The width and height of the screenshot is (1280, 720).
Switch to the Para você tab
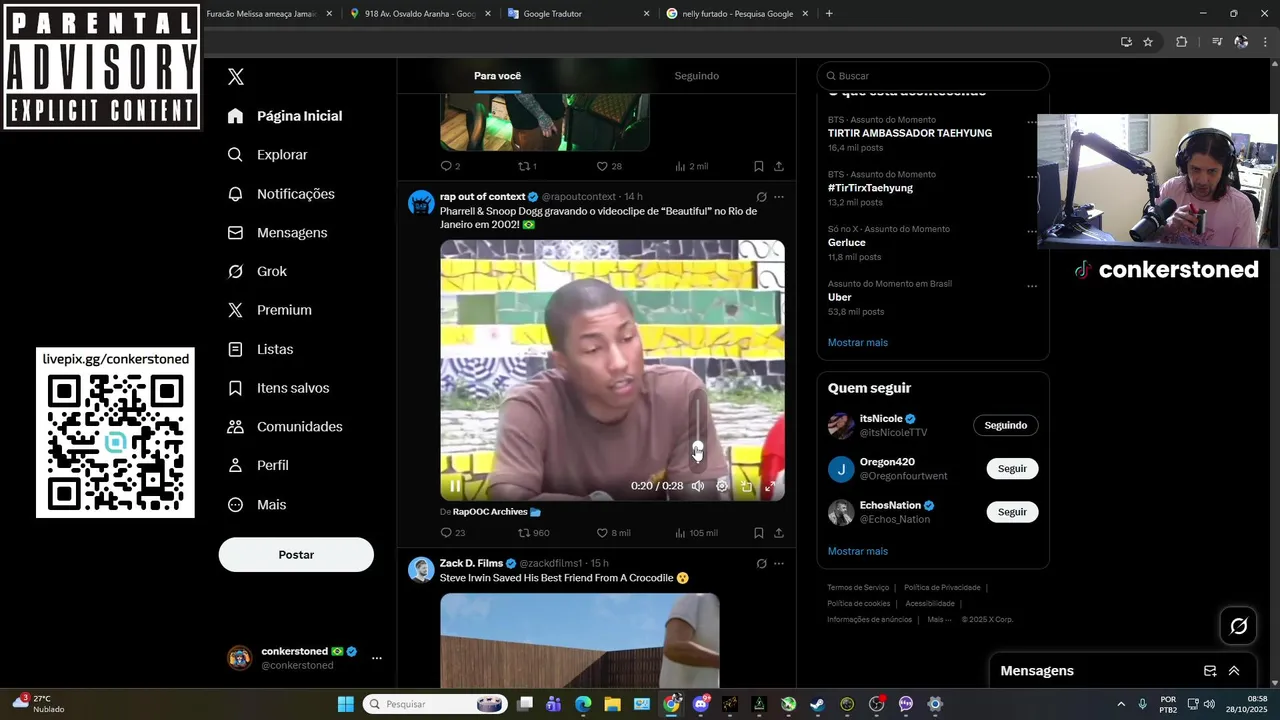(497, 76)
